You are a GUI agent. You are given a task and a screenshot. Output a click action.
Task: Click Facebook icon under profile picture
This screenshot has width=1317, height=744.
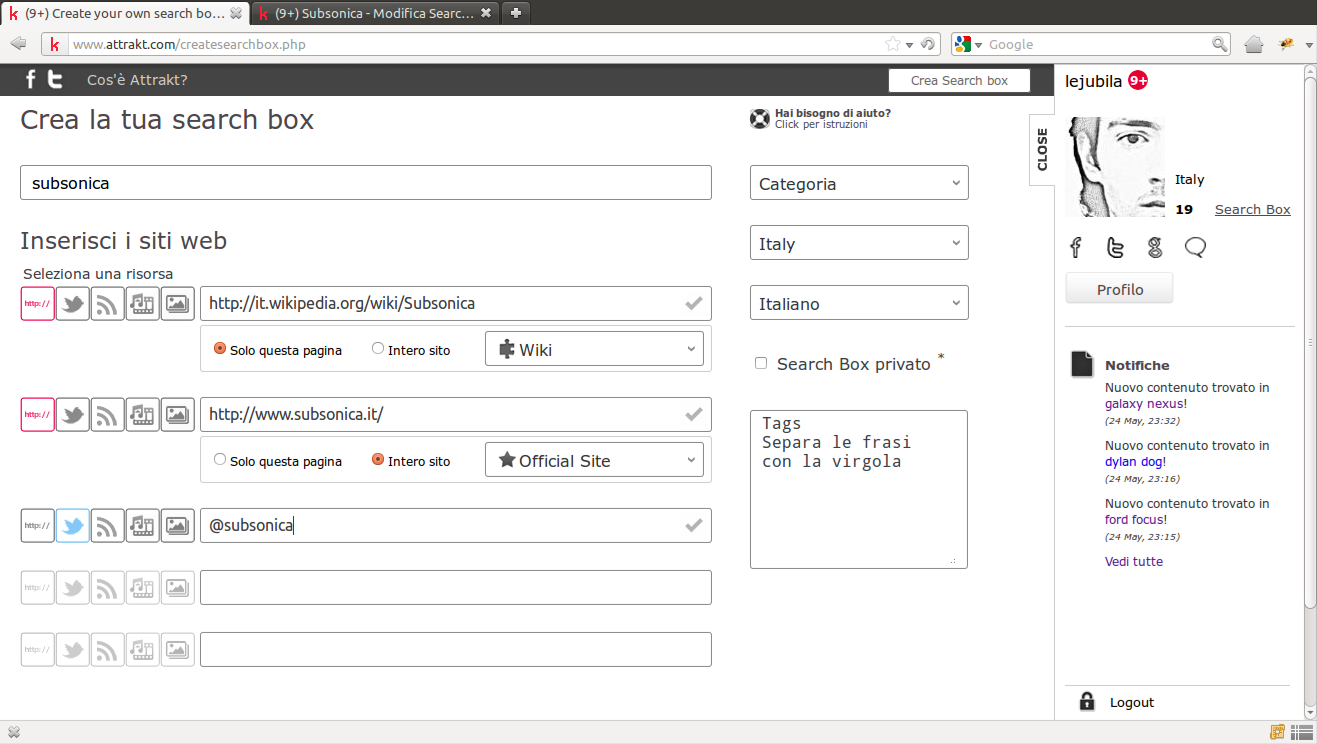click(x=1076, y=247)
